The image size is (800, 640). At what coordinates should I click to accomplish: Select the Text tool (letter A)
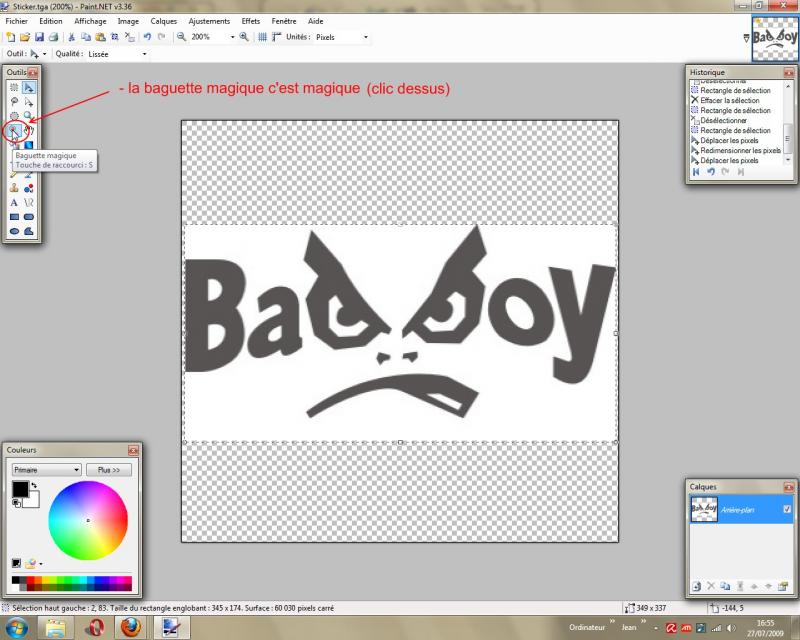pyautogui.click(x=14, y=203)
